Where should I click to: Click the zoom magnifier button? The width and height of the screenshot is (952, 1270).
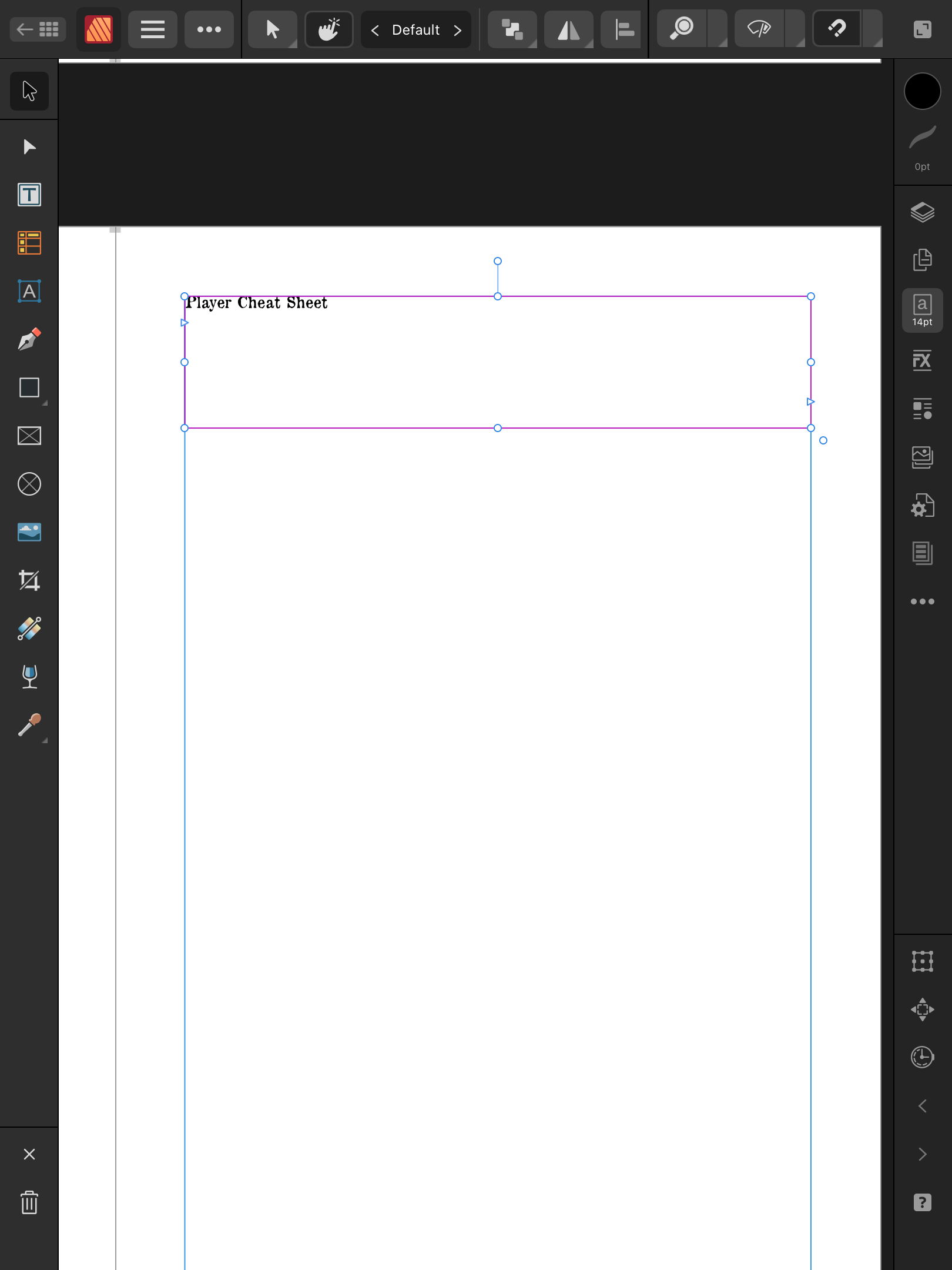click(x=682, y=29)
